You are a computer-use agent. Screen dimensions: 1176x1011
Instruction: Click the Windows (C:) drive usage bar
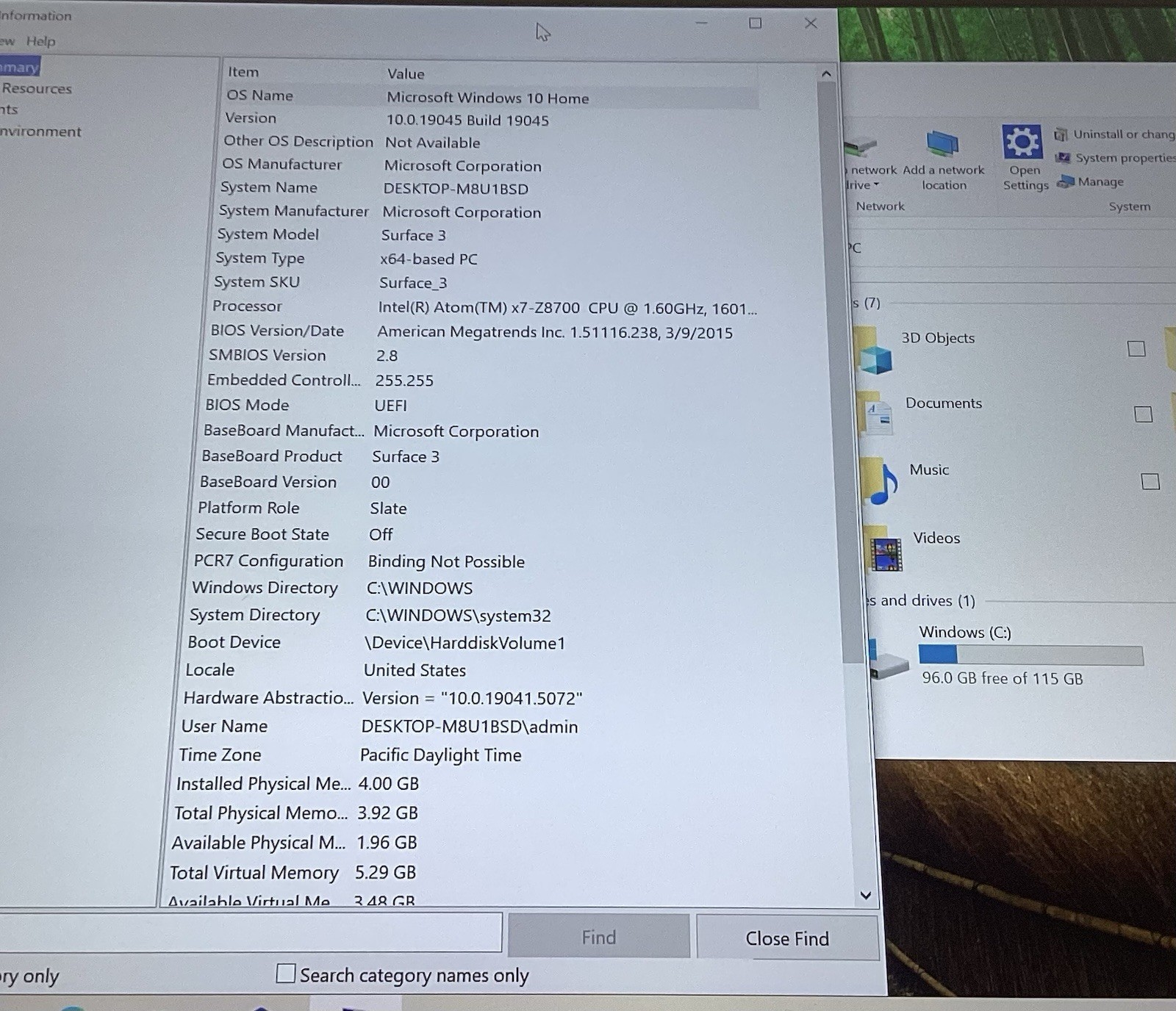click(1030, 655)
